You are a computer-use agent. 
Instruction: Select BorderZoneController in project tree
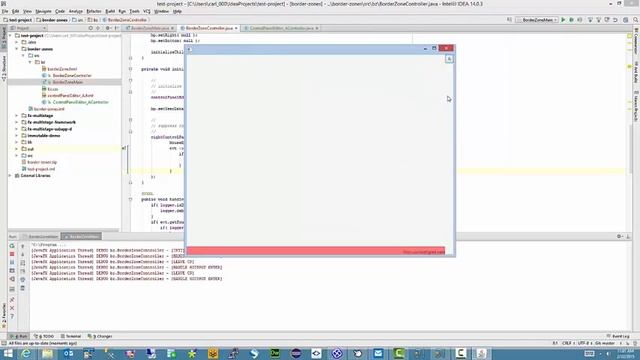click(x=72, y=76)
